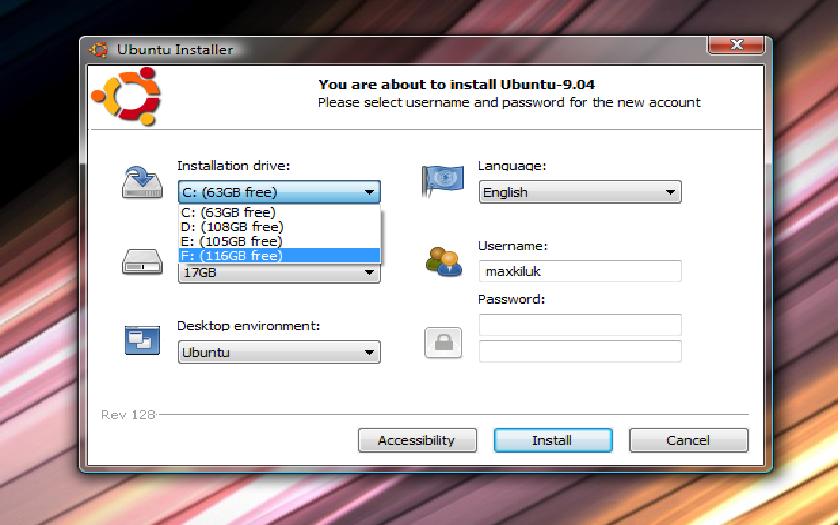Click the Ubuntu Installer title bar text
Screen dimensions: 840x525
[x=175, y=49]
